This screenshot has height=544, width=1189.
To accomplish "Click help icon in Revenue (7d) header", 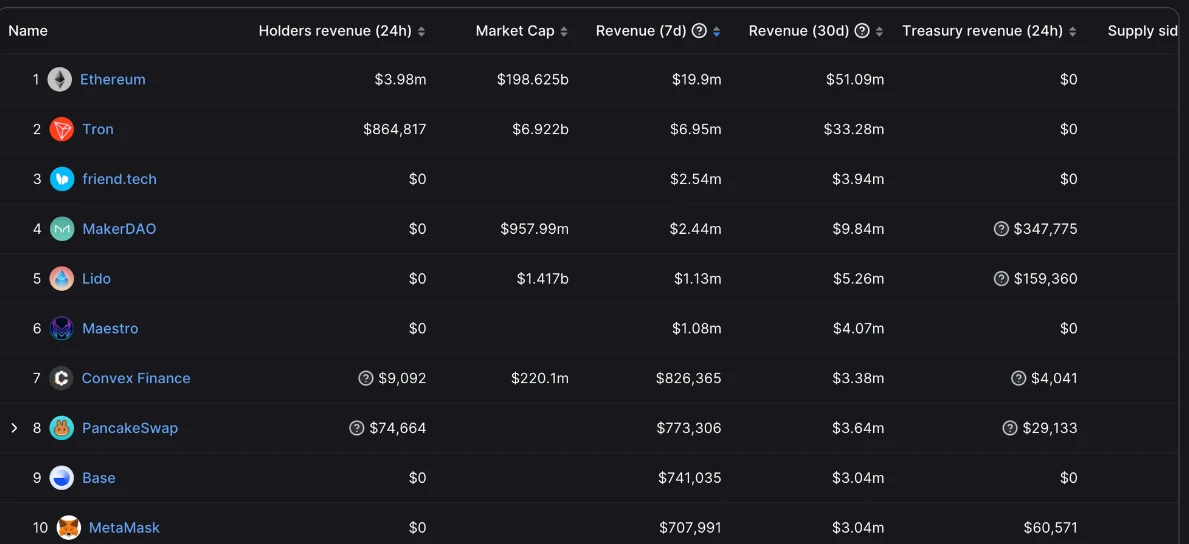I will point(699,31).
